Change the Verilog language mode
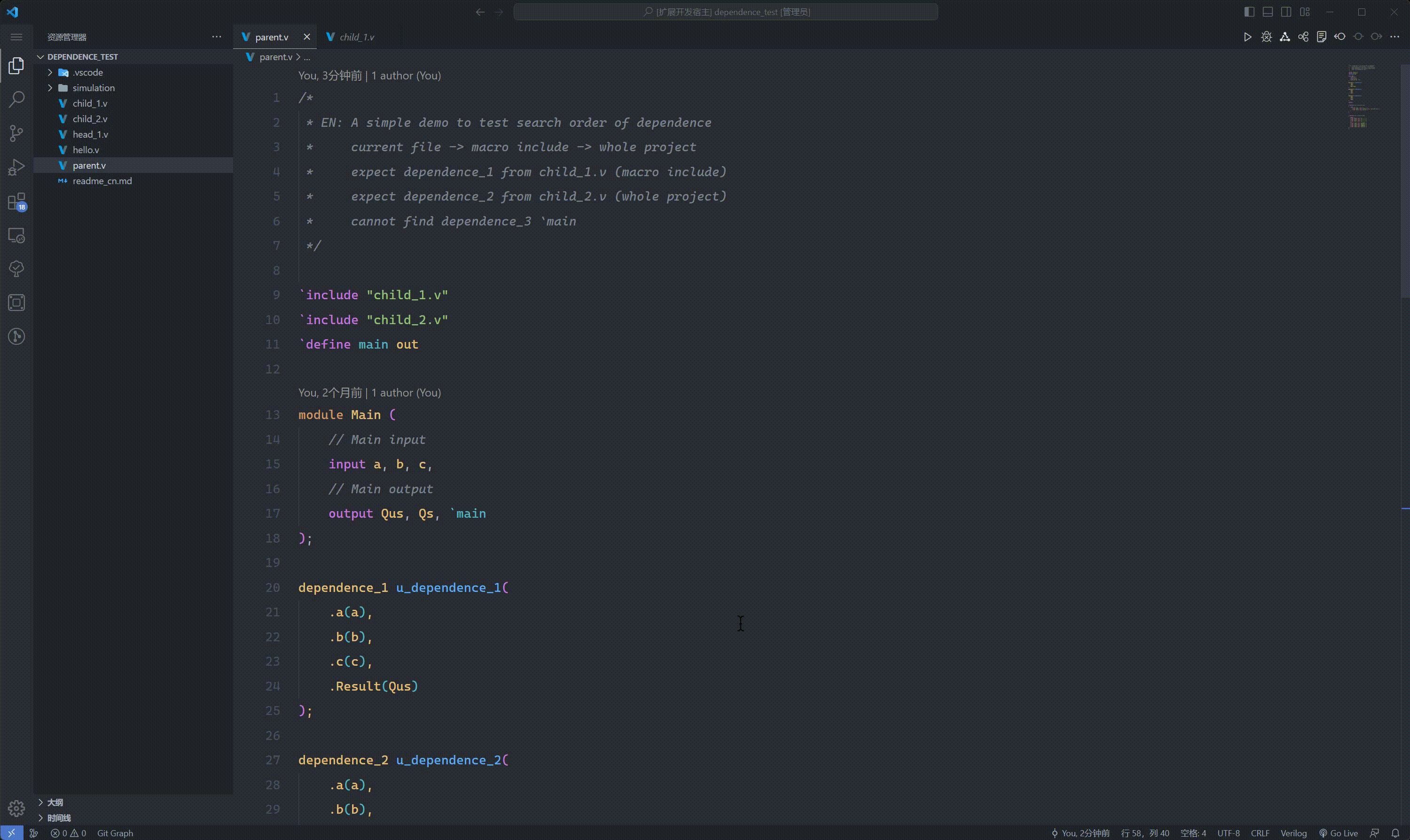 click(1294, 832)
